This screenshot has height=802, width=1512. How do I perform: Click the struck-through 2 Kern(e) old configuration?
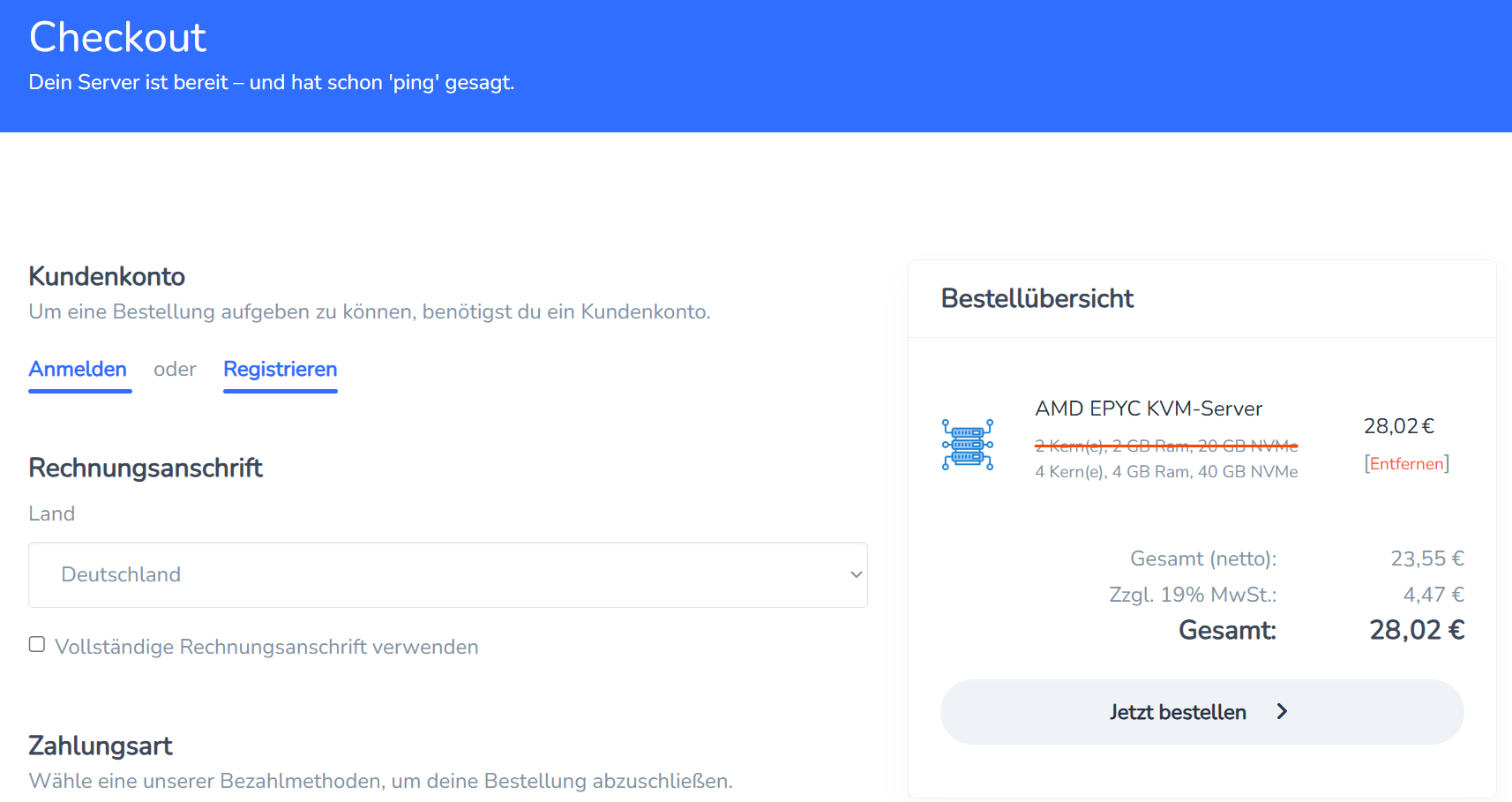click(1166, 446)
